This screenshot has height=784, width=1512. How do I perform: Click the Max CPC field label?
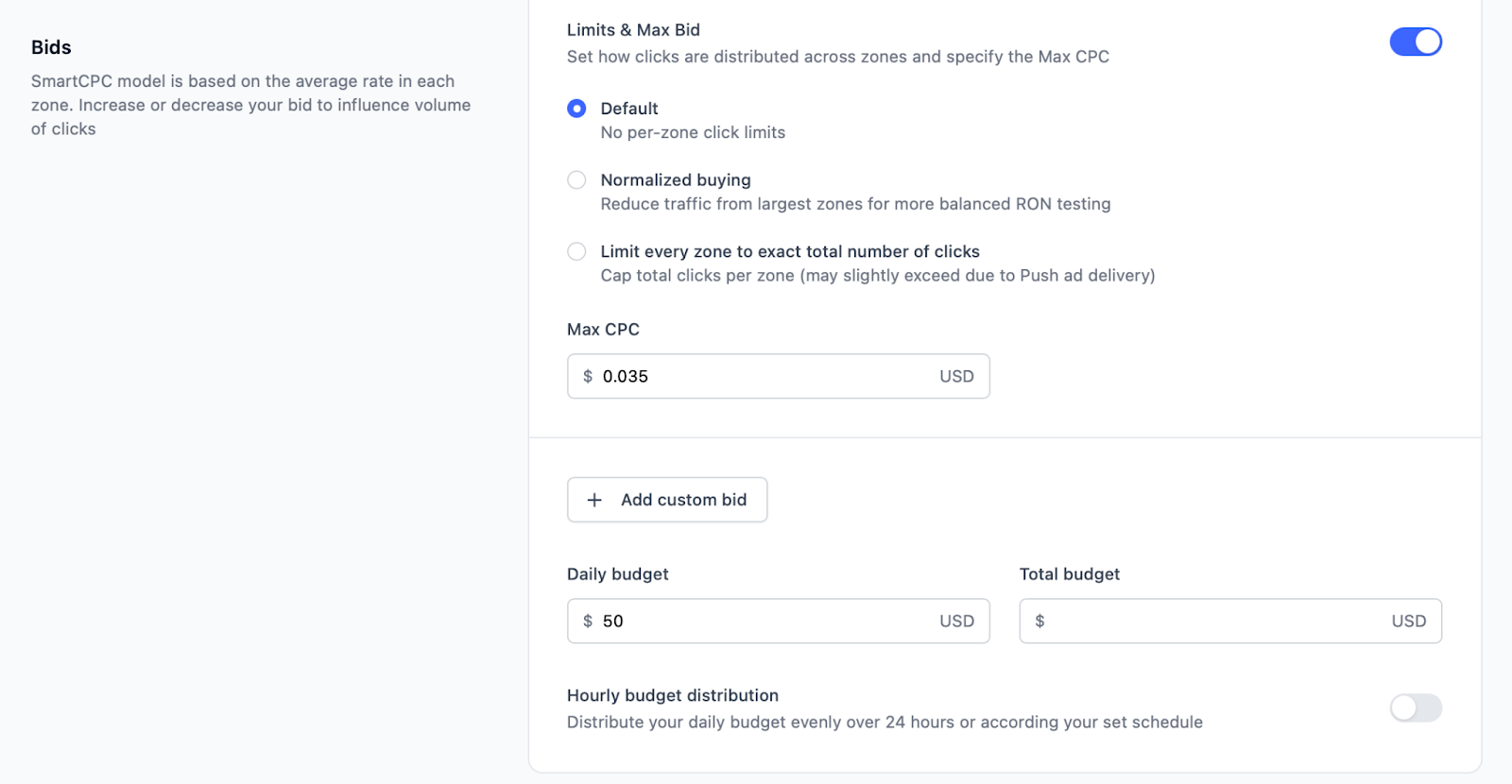click(x=603, y=330)
